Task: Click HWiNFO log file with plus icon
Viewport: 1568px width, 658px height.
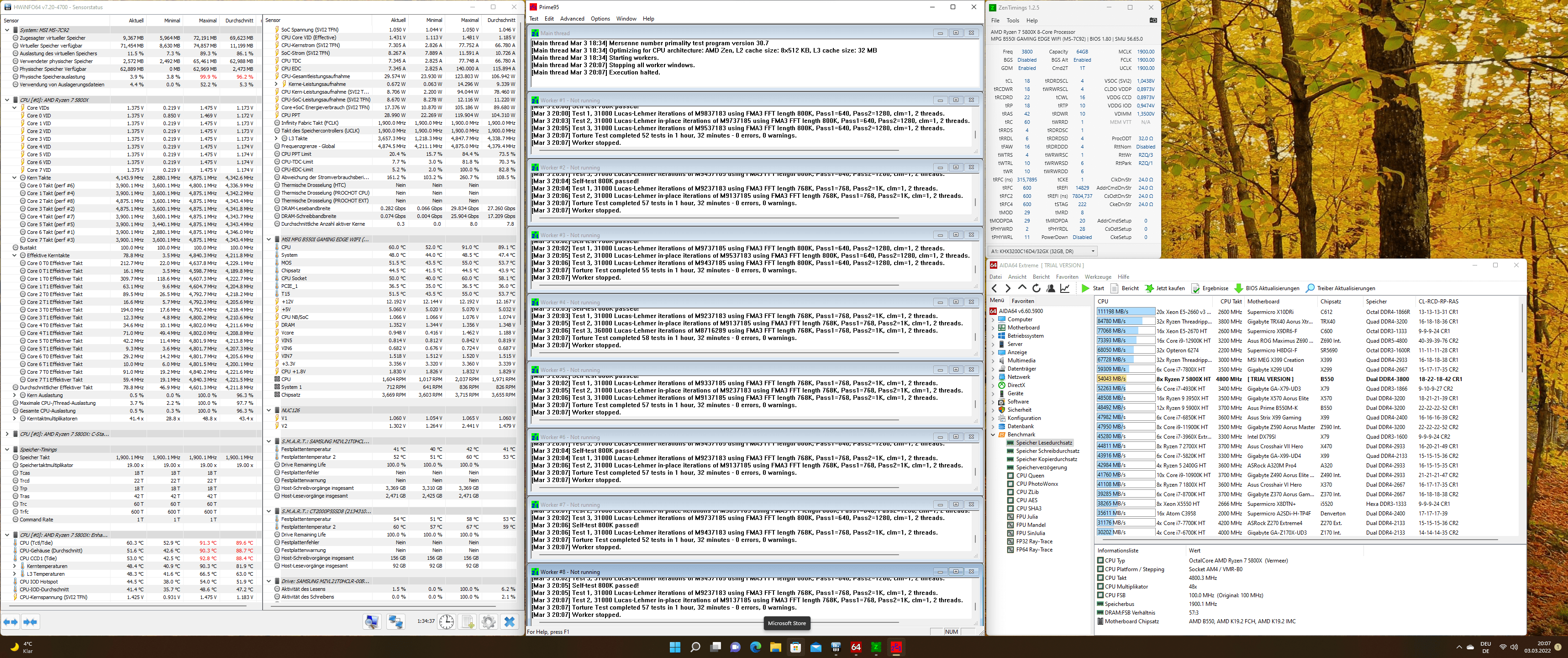Action: [x=468, y=622]
